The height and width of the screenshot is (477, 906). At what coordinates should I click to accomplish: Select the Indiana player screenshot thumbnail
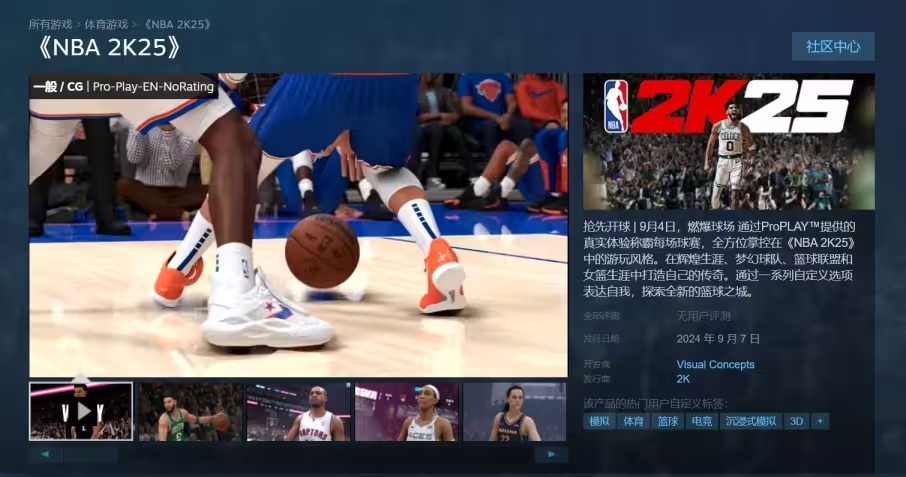[x=514, y=412]
